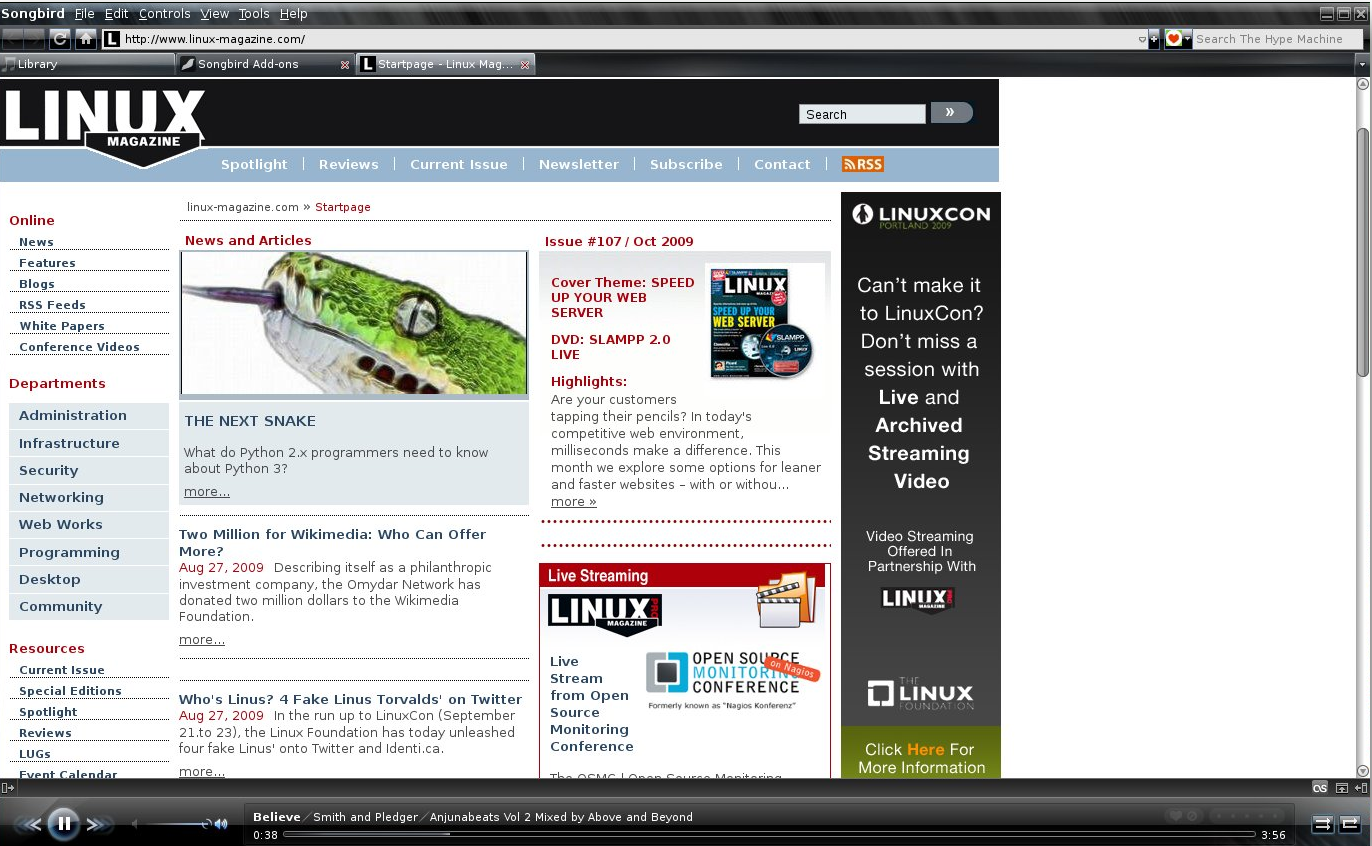This screenshot has height=846, width=1372.
Task: Open the Who's Linus? Twitter article
Action: click(350, 699)
